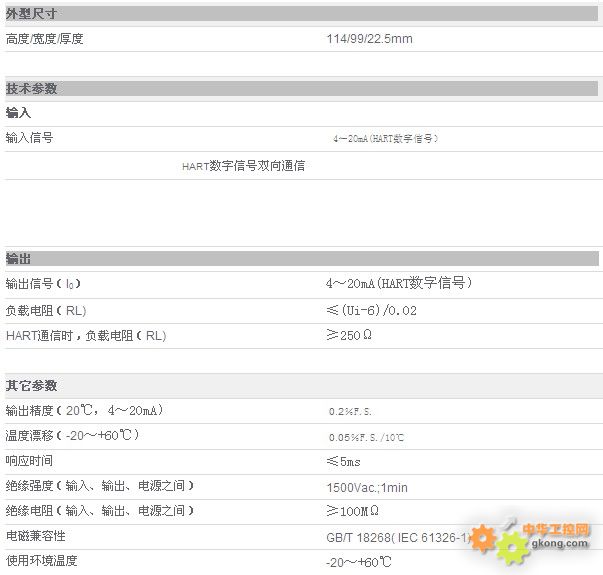Click the 使用环境温度 row label
This screenshot has width=603, height=575.
[x=41, y=561]
